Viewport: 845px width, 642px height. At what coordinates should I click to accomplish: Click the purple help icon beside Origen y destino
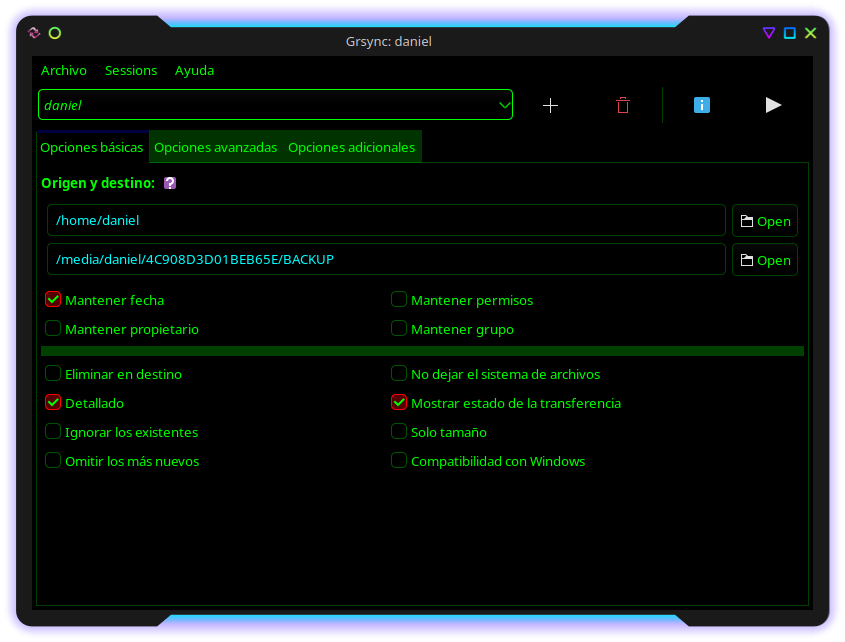(170, 183)
